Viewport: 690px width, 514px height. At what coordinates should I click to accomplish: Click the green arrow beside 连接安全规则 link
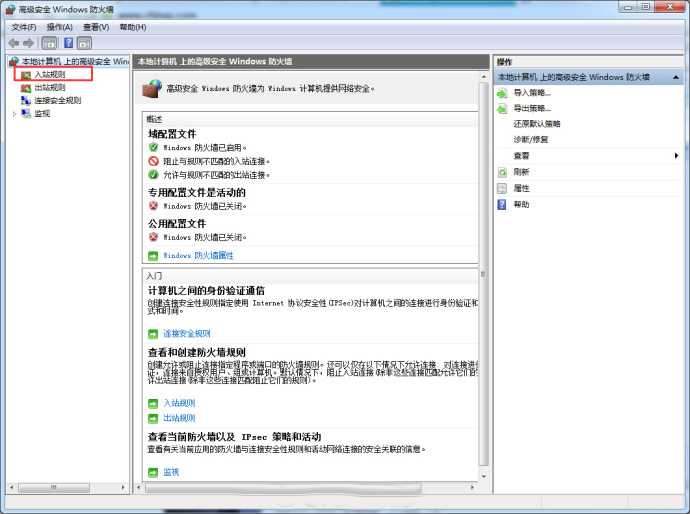point(153,334)
